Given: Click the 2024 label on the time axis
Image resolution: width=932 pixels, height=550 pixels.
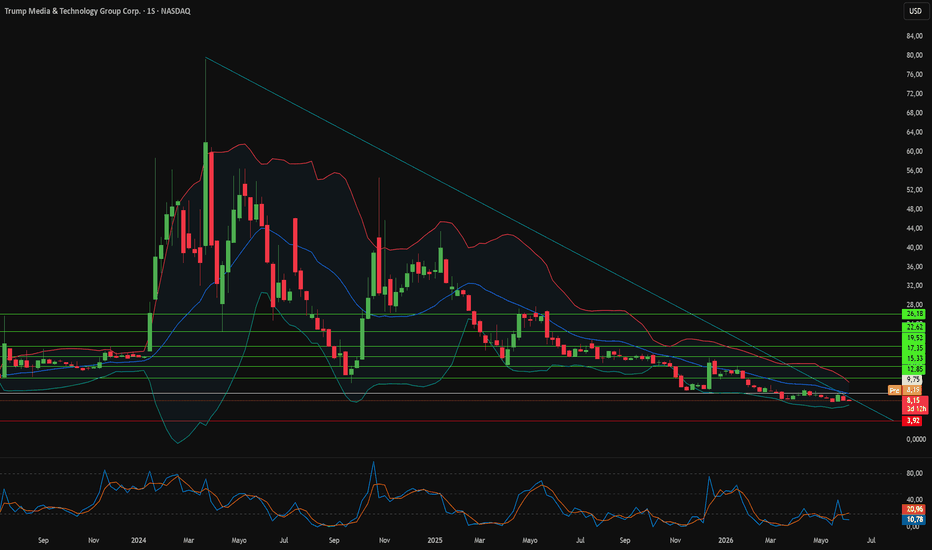Looking at the screenshot, I should tap(138, 540).
